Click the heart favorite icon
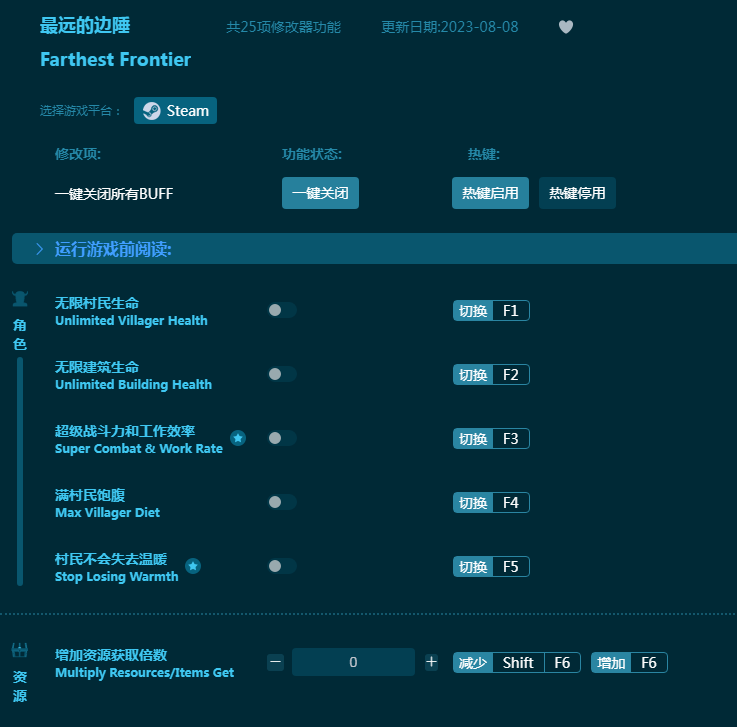 [565, 27]
